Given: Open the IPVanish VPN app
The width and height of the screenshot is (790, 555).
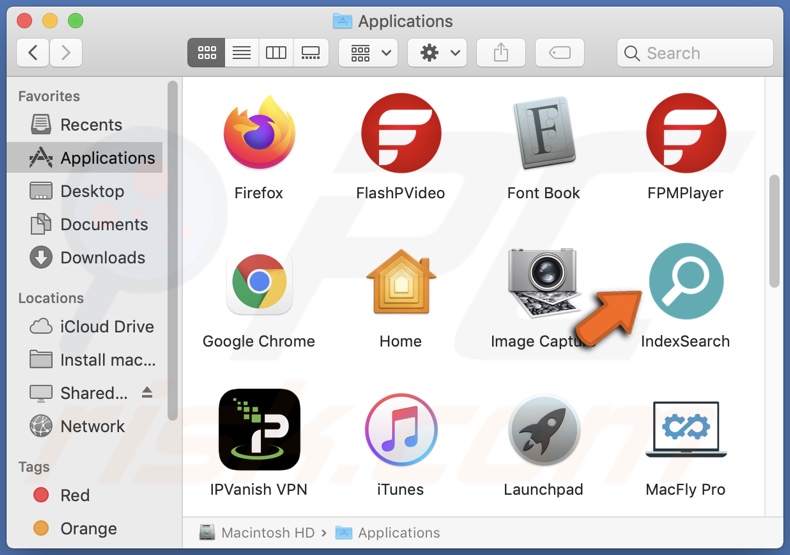Looking at the screenshot, I should [259, 430].
